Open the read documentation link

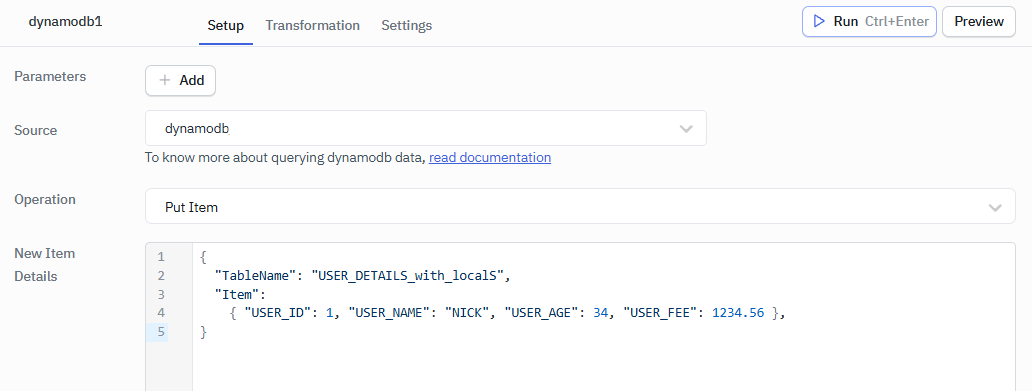tap(490, 158)
